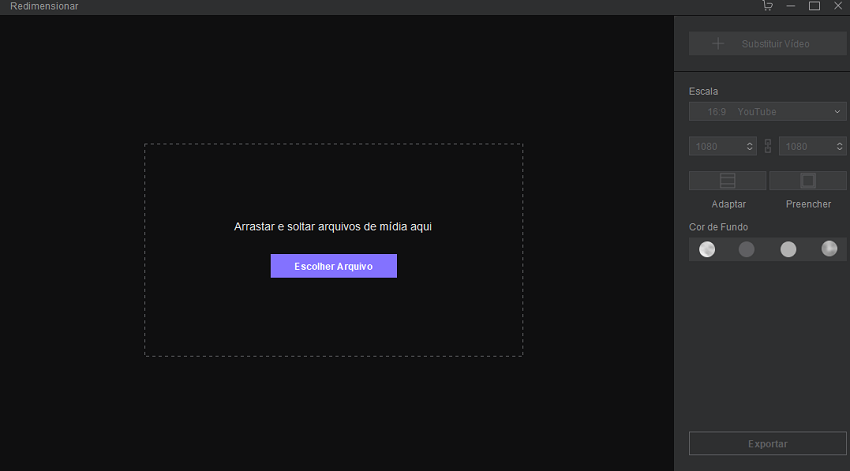The width and height of the screenshot is (850, 471).
Task: Click the Escolher Arquivo button
Action: coord(333,266)
